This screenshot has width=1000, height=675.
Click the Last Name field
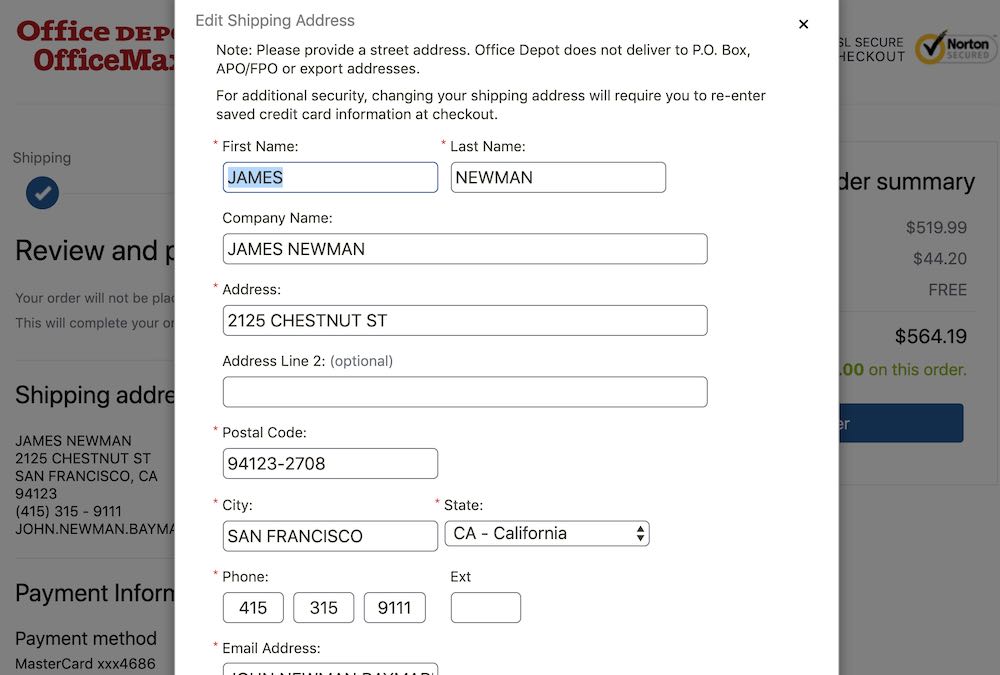click(x=558, y=178)
